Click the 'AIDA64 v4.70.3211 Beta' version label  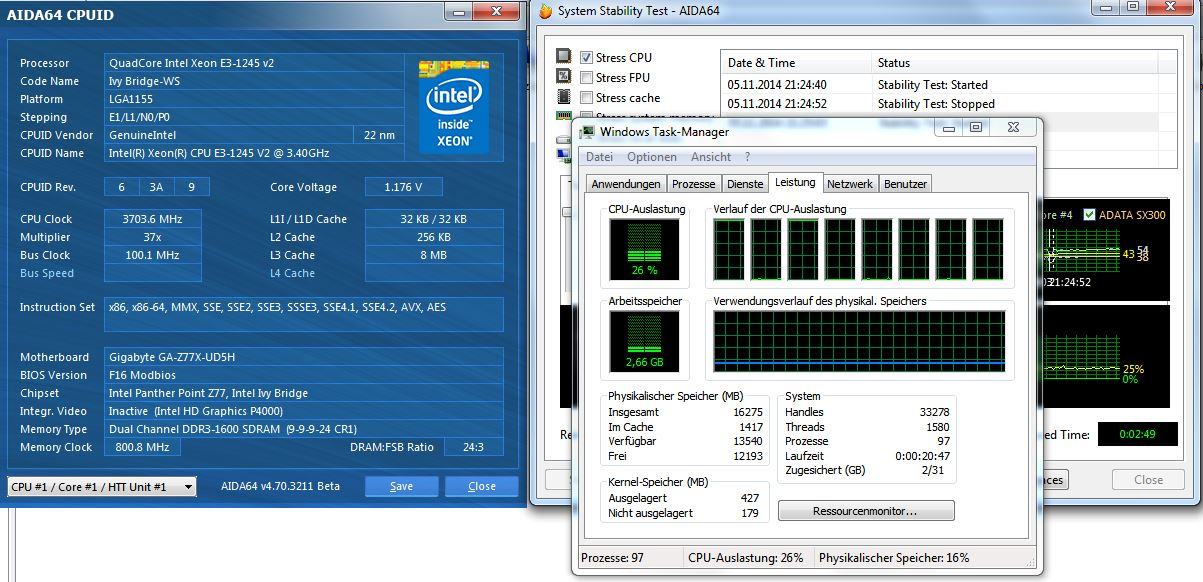280,486
